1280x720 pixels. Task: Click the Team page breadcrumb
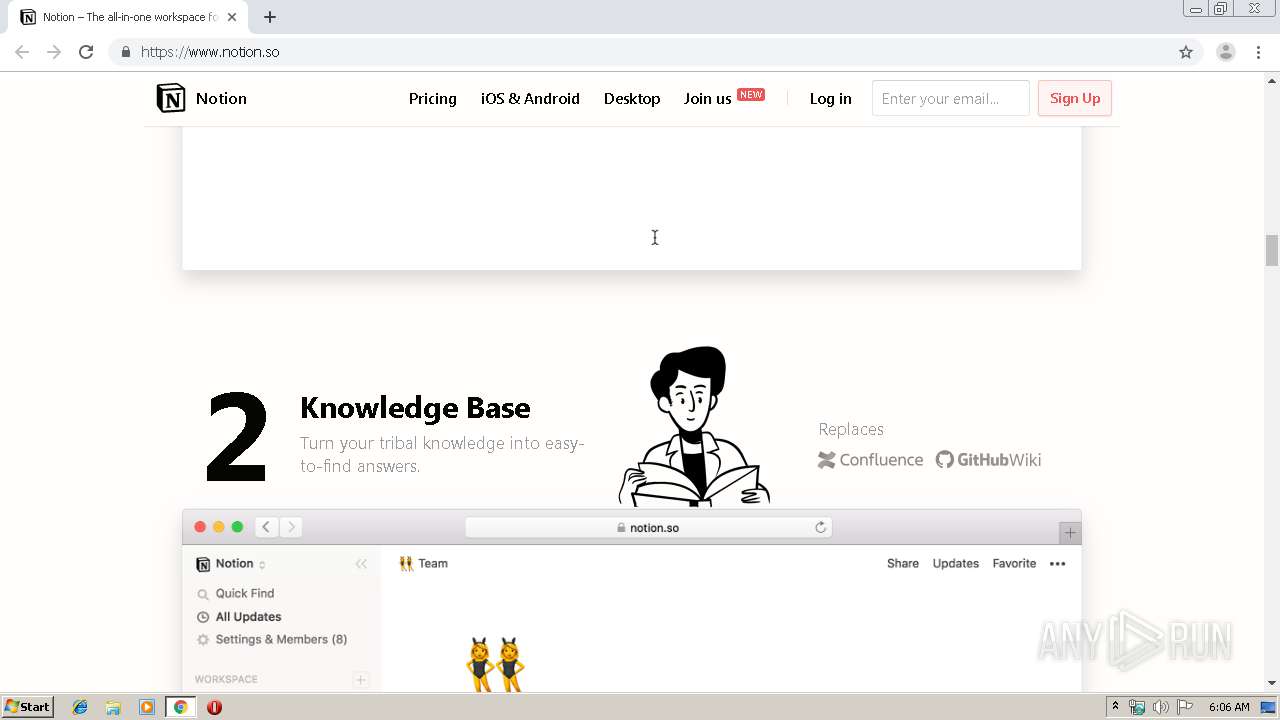tap(423, 564)
